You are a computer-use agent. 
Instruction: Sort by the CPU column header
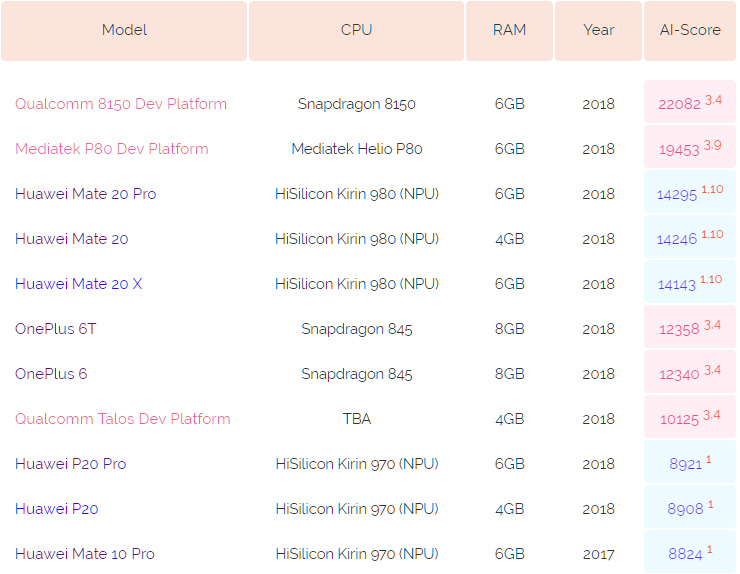click(356, 30)
